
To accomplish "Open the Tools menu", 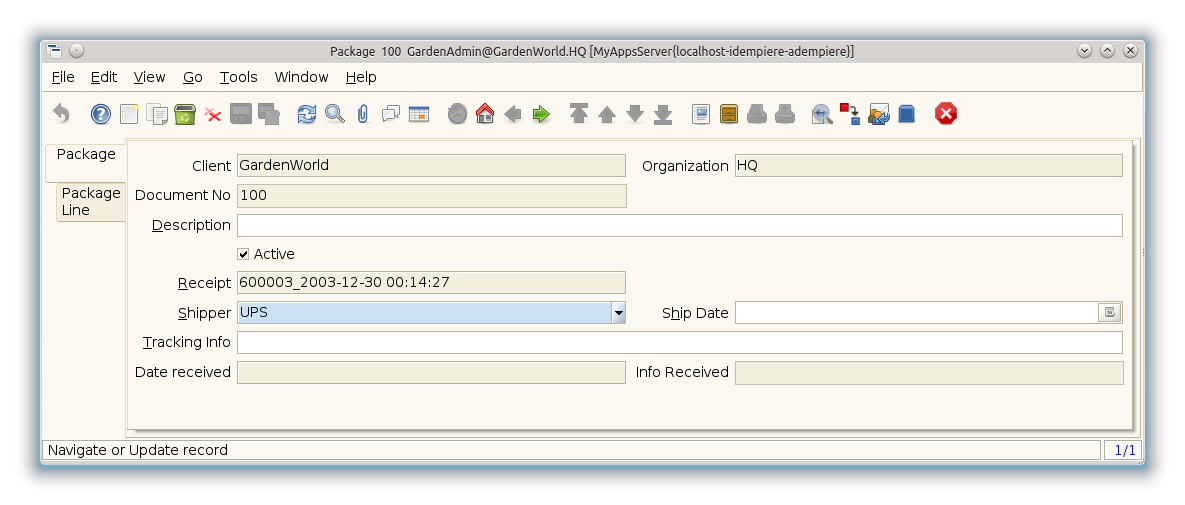I will point(238,77).
